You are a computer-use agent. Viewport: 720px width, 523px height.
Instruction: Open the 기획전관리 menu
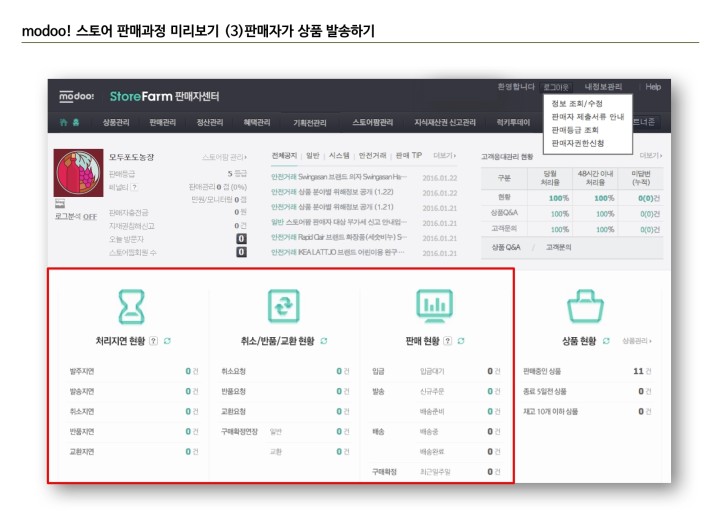pyautogui.click(x=310, y=123)
